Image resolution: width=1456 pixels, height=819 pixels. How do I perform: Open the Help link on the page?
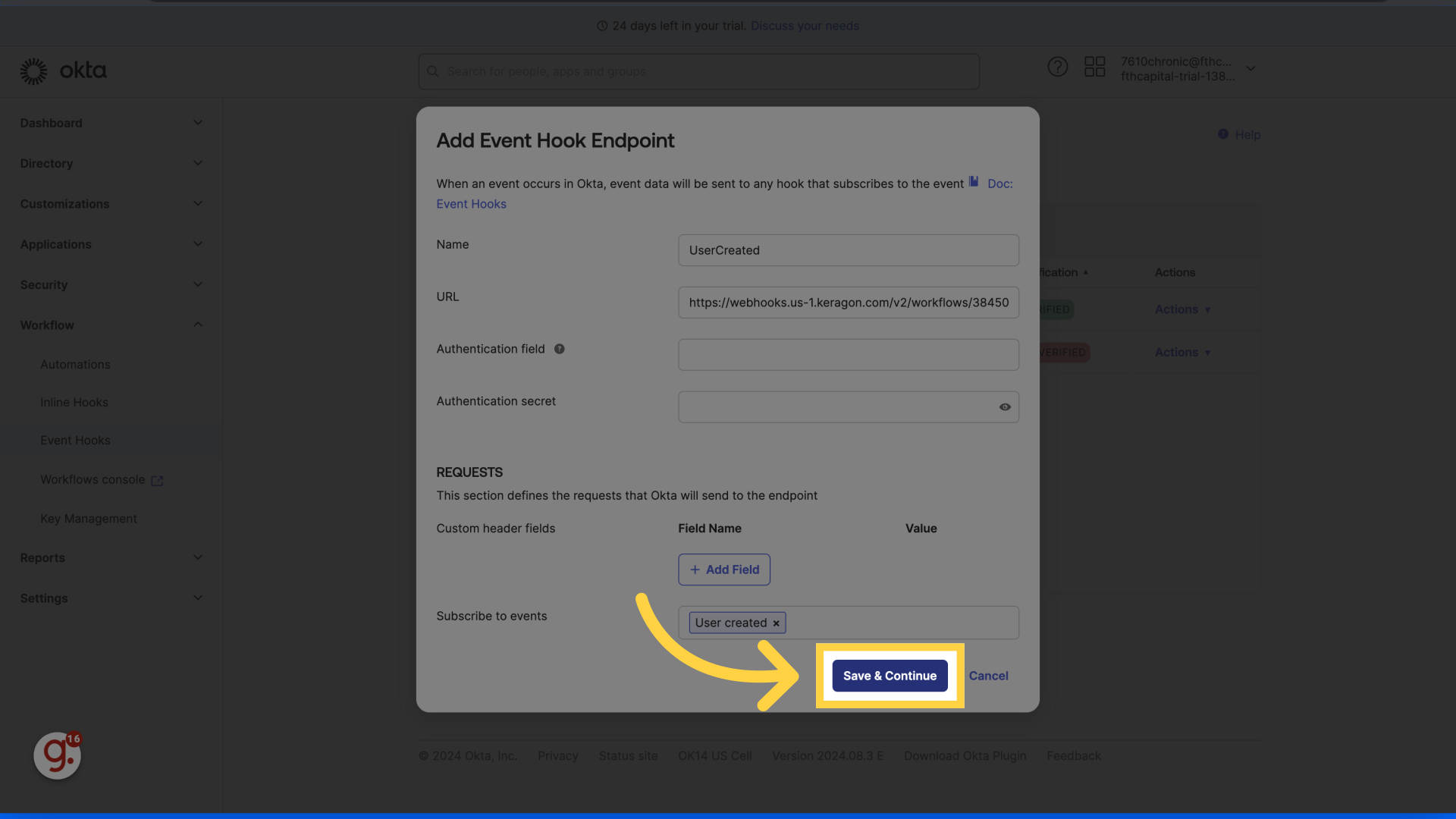[1247, 134]
